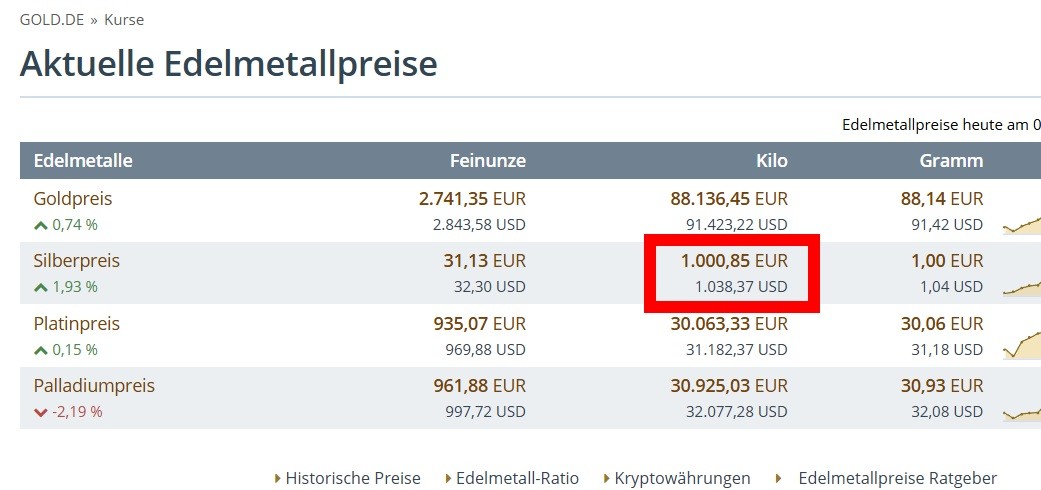Open the Palladiumpreis link

(x=94, y=385)
